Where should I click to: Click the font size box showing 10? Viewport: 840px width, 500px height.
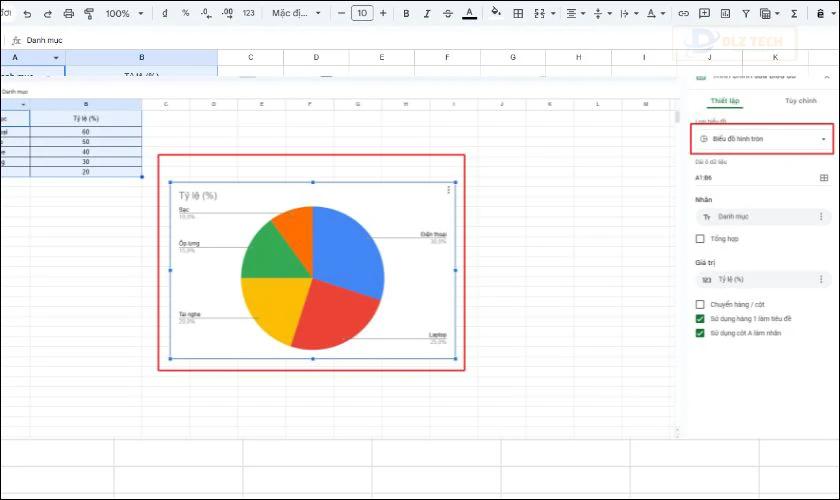click(362, 13)
